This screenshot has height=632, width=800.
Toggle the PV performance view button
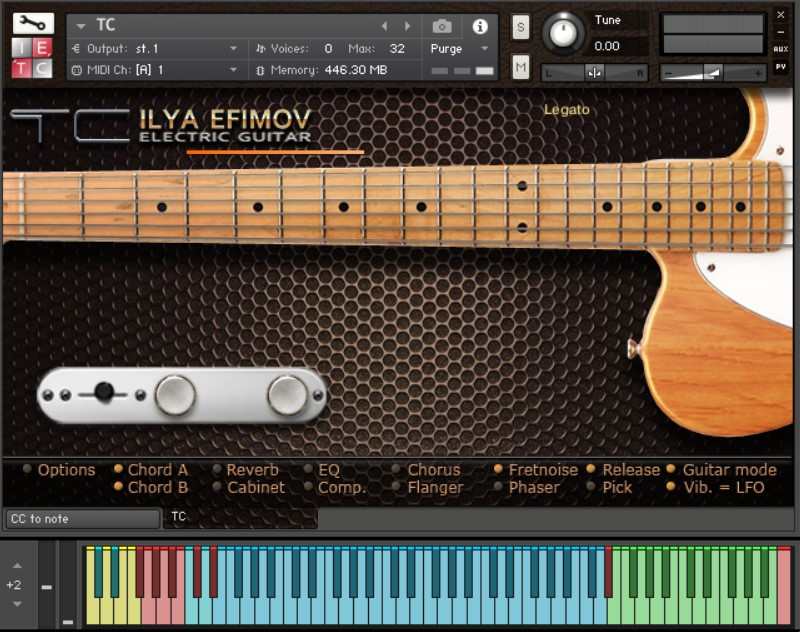click(x=781, y=67)
